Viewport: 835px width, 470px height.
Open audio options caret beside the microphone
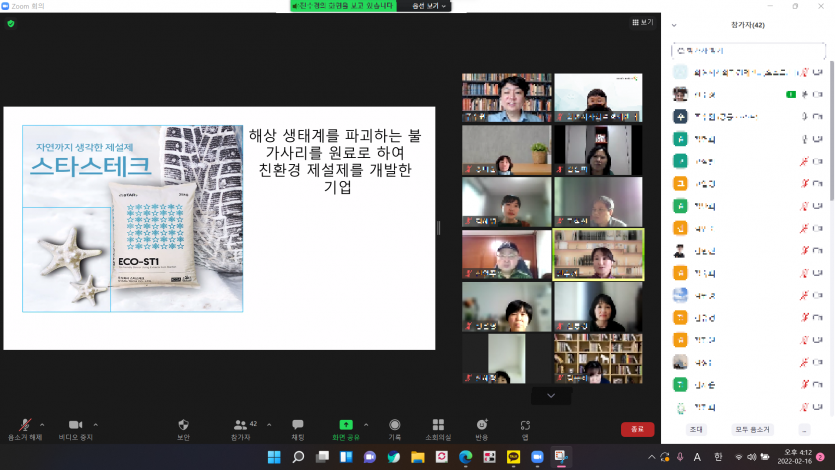click(x=42, y=425)
